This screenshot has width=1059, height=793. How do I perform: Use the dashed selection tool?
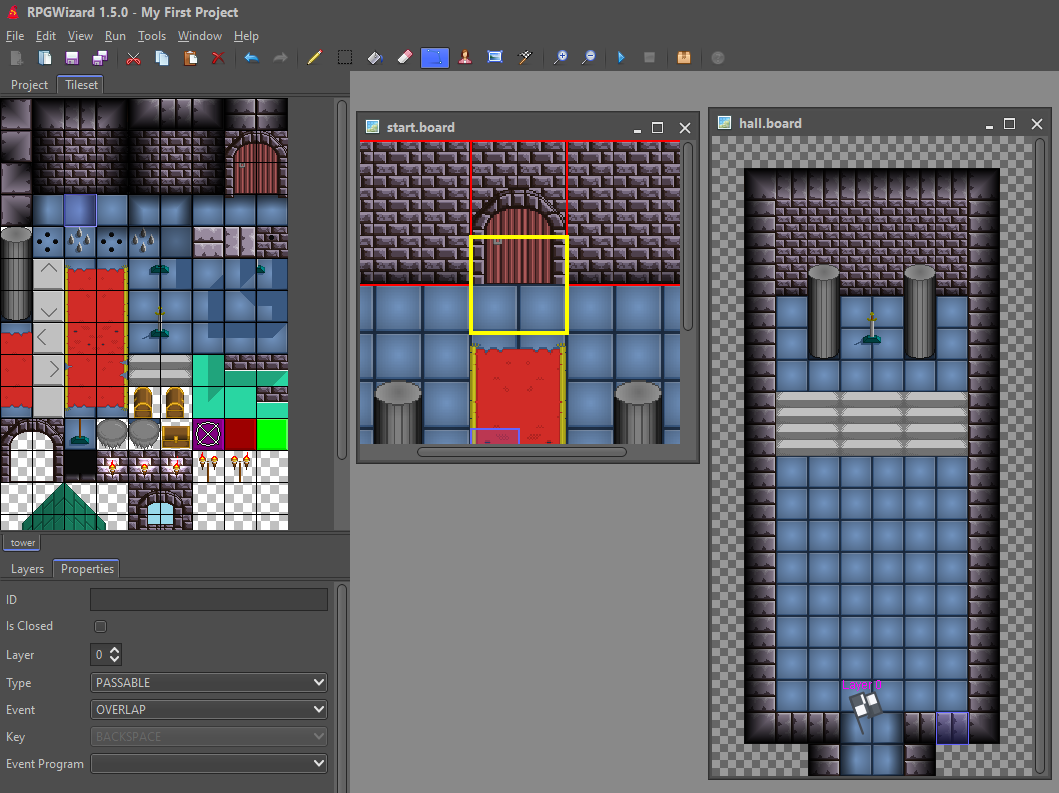coord(344,58)
